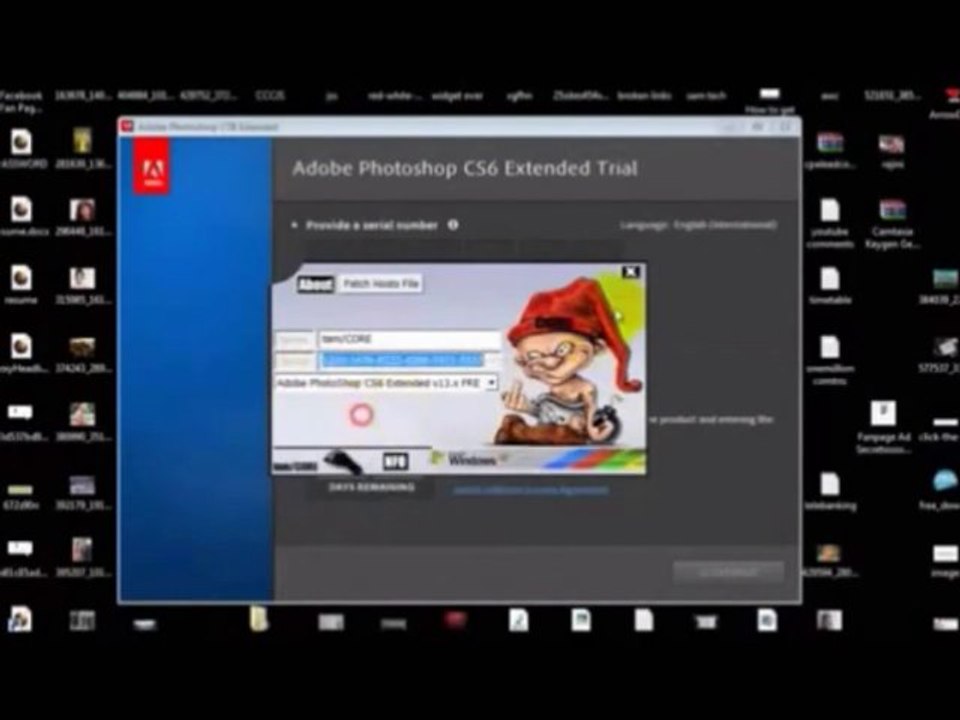
Task: Open the timetable desktop file
Action: coord(830,286)
